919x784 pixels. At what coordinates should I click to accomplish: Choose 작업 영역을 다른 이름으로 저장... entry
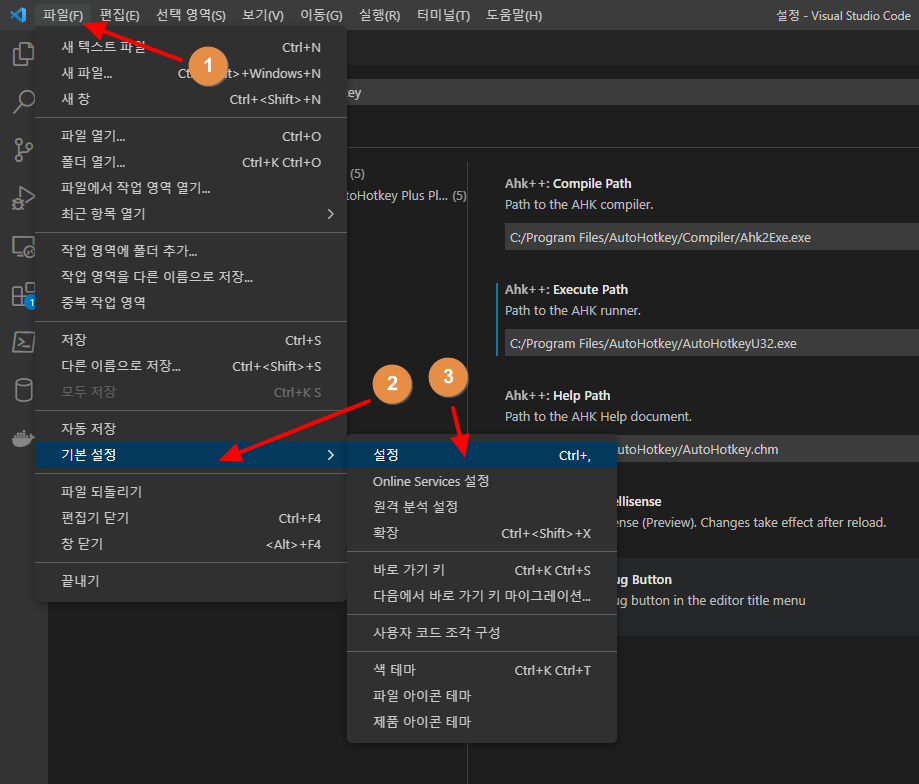pos(191,277)
